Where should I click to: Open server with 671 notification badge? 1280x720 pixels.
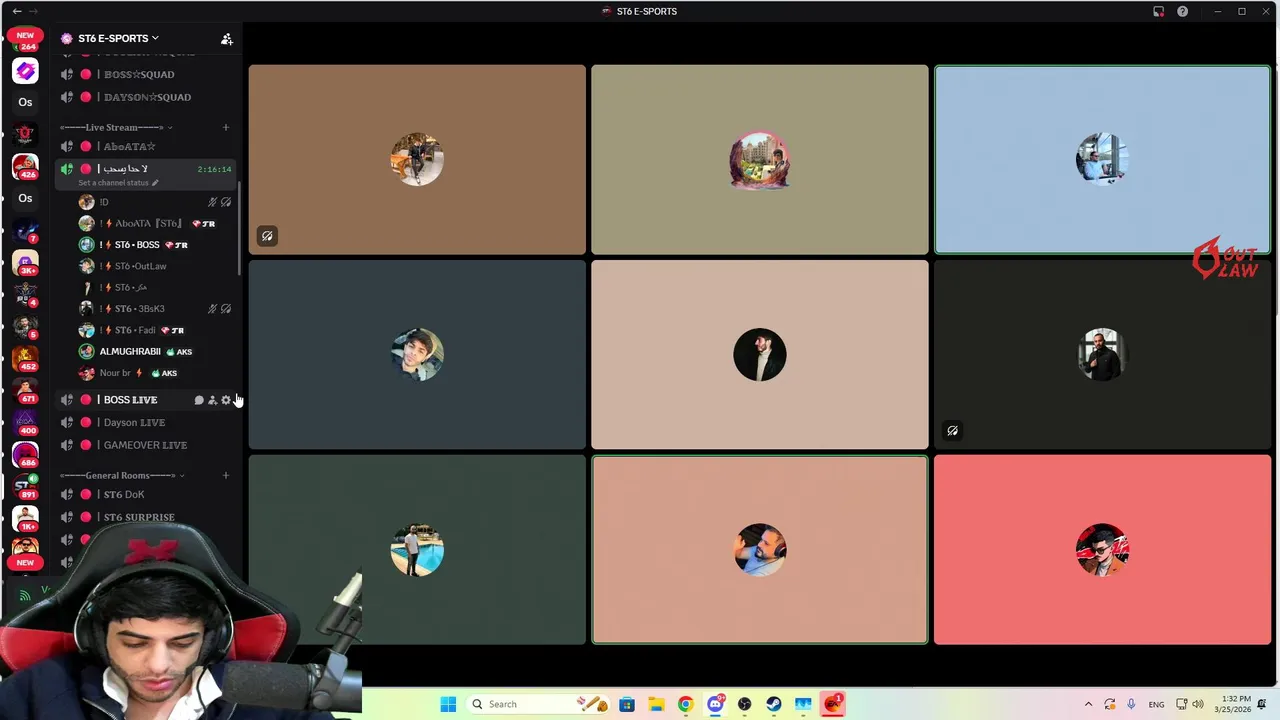click(x=25, y=391)
